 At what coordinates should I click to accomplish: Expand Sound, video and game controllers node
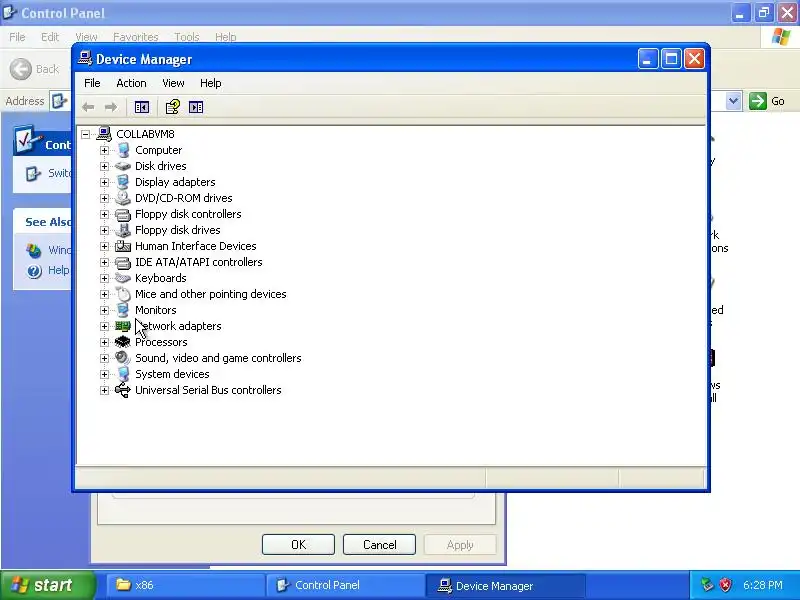pyautogui.click(x=104, y=358)
